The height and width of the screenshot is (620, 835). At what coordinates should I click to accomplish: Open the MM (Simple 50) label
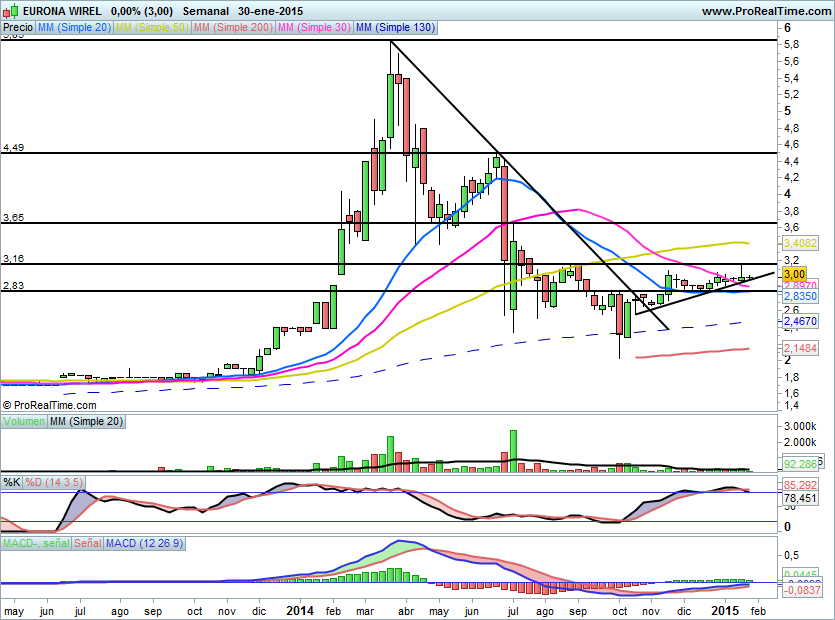click(x=152, y=27)
